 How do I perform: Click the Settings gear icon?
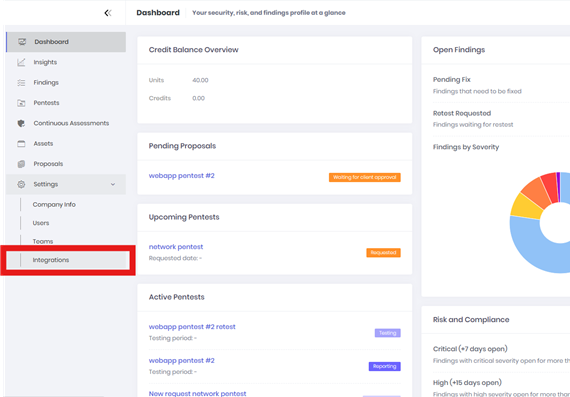21,184
